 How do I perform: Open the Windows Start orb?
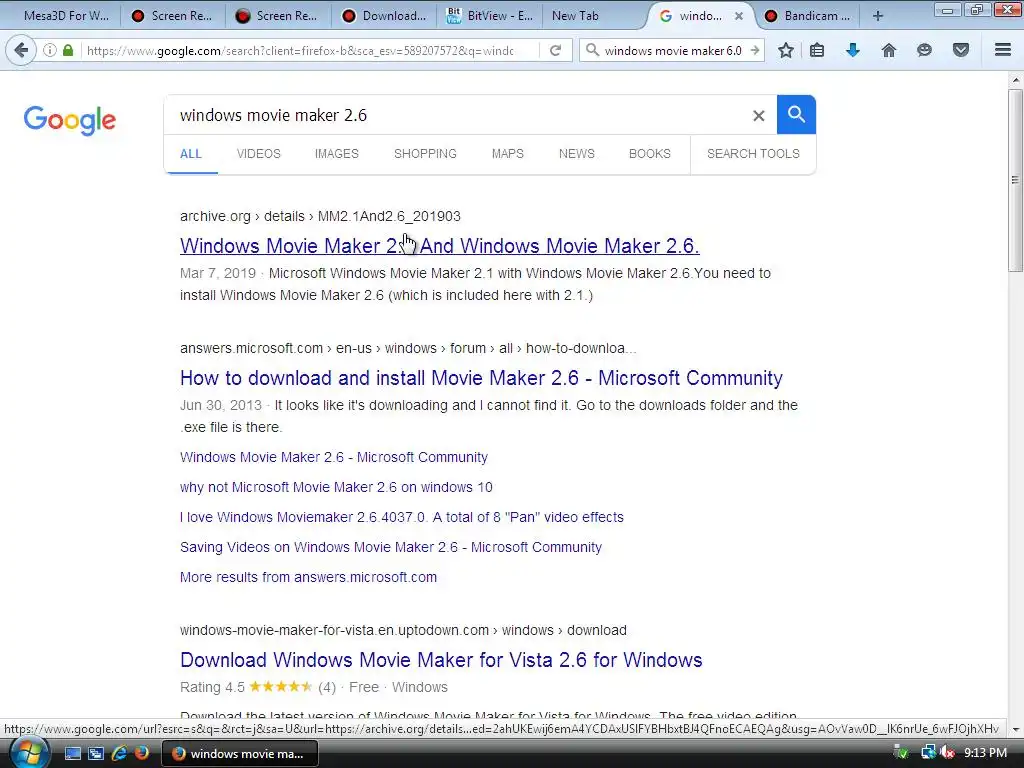[28, 753]
